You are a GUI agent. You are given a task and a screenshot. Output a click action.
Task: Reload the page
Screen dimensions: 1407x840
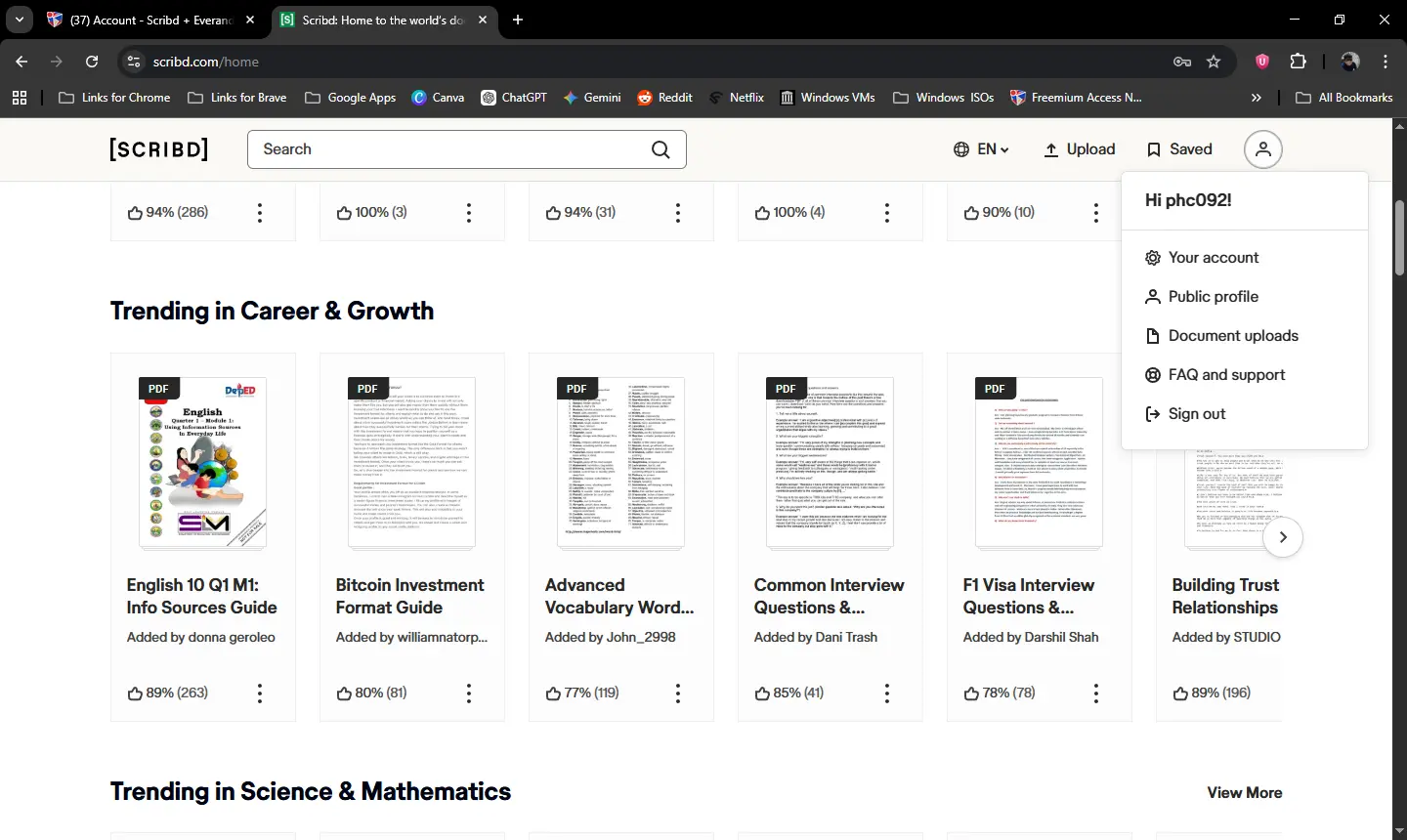tap(92, 62)
